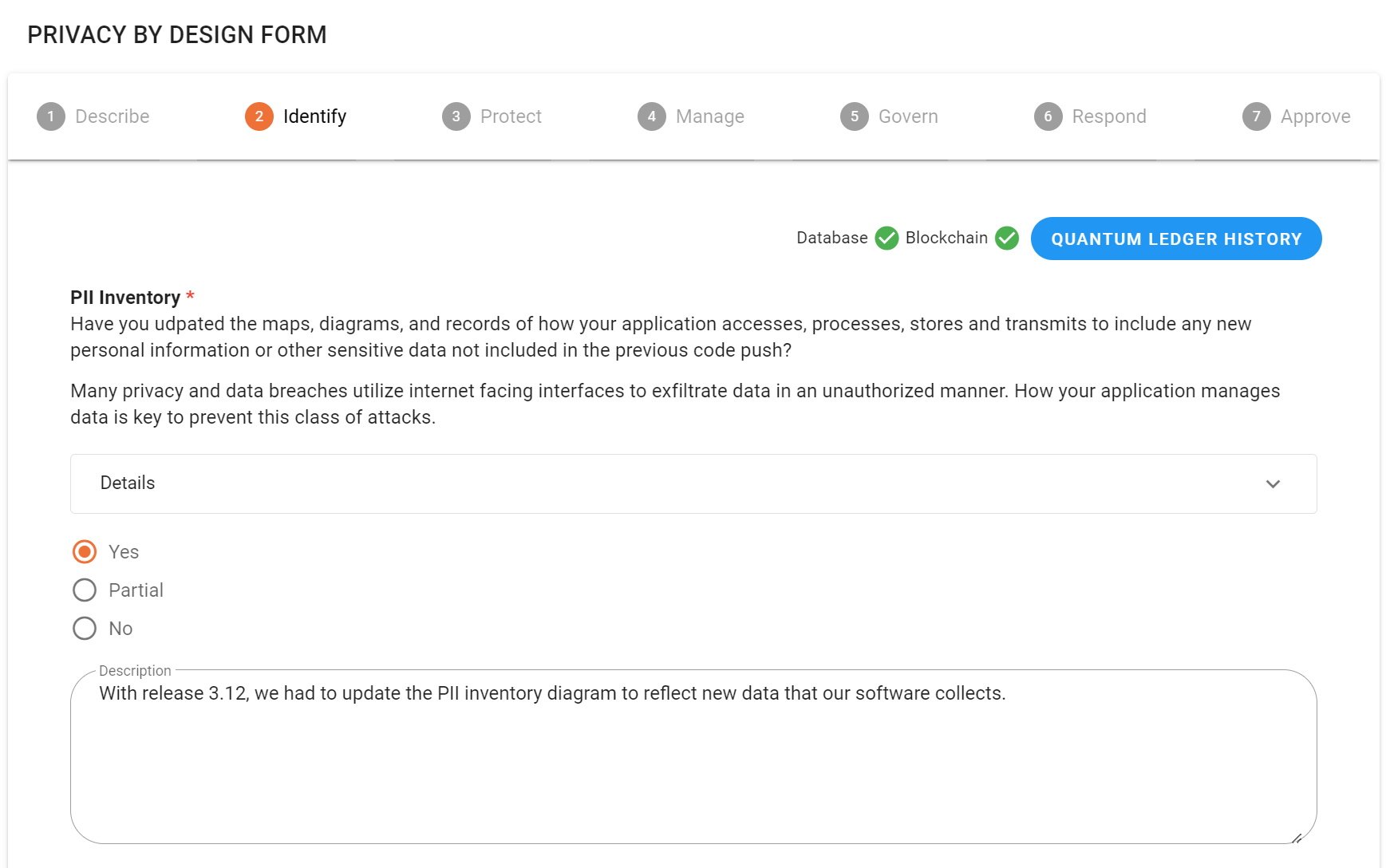This screenshot has width=1386, height=868.
Task: Go to the Protect step tab
Action: click(511, 116)
